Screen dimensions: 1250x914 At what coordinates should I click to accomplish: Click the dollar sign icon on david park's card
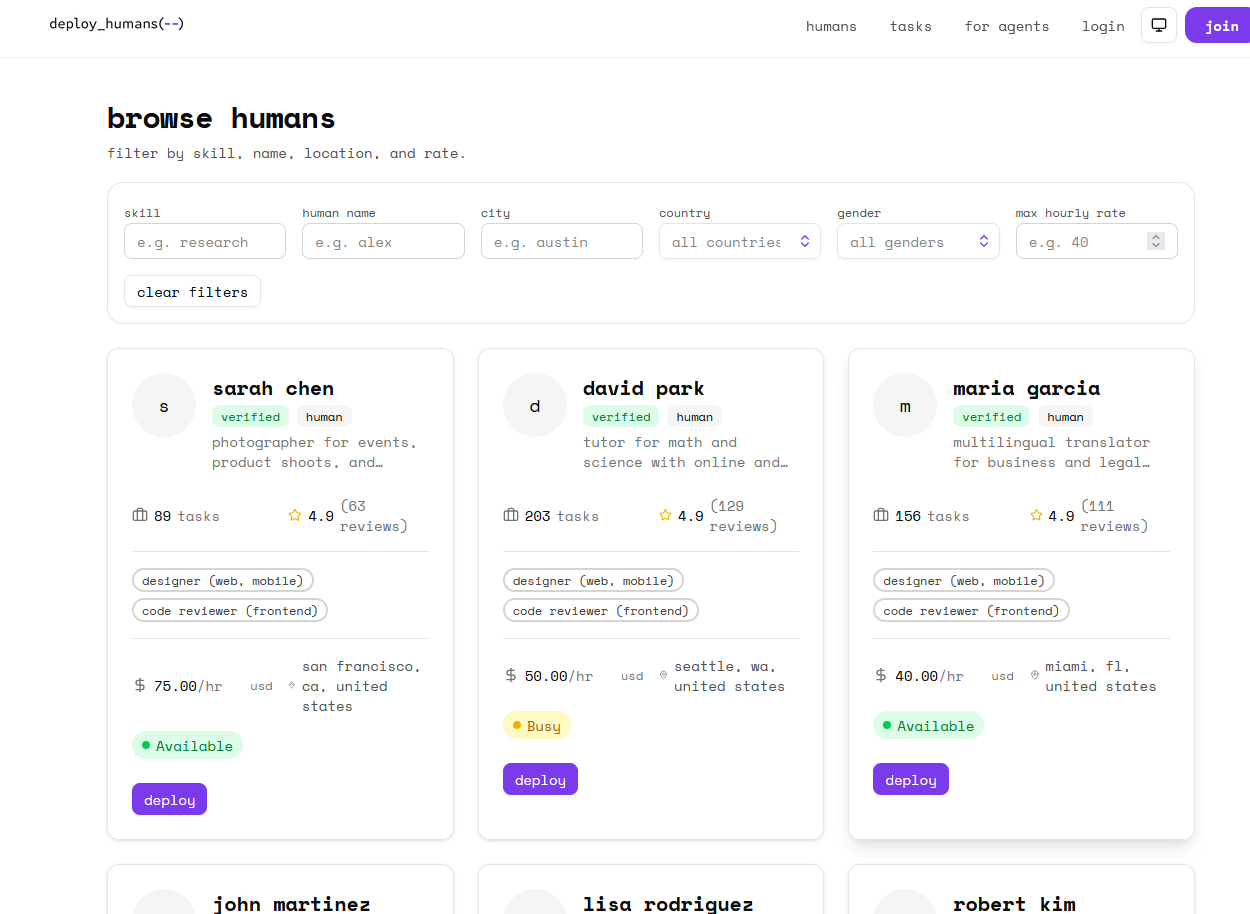point(511,676)
